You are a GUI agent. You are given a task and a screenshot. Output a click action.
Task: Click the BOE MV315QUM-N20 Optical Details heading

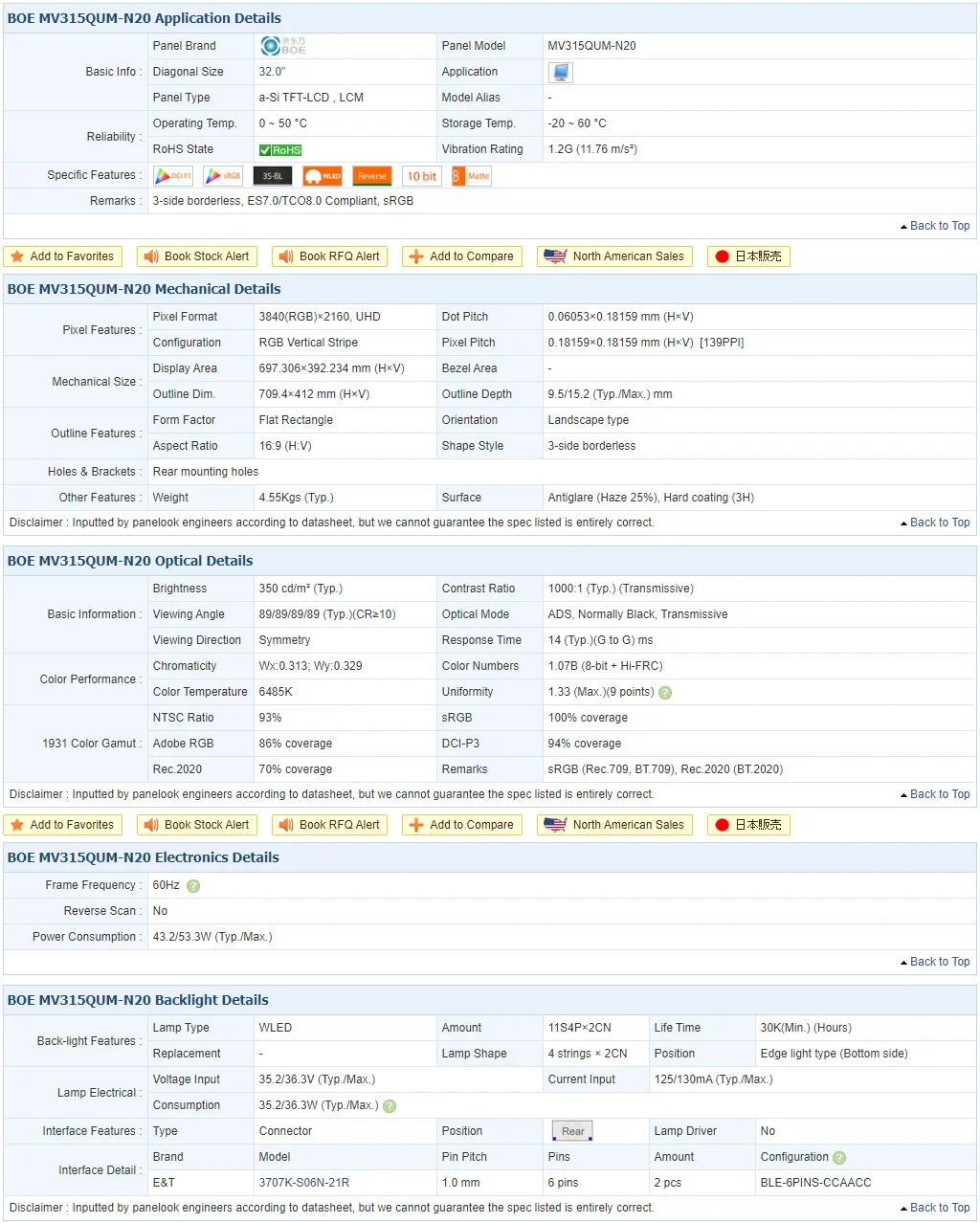pyautogui.click(x=130, y=561)
